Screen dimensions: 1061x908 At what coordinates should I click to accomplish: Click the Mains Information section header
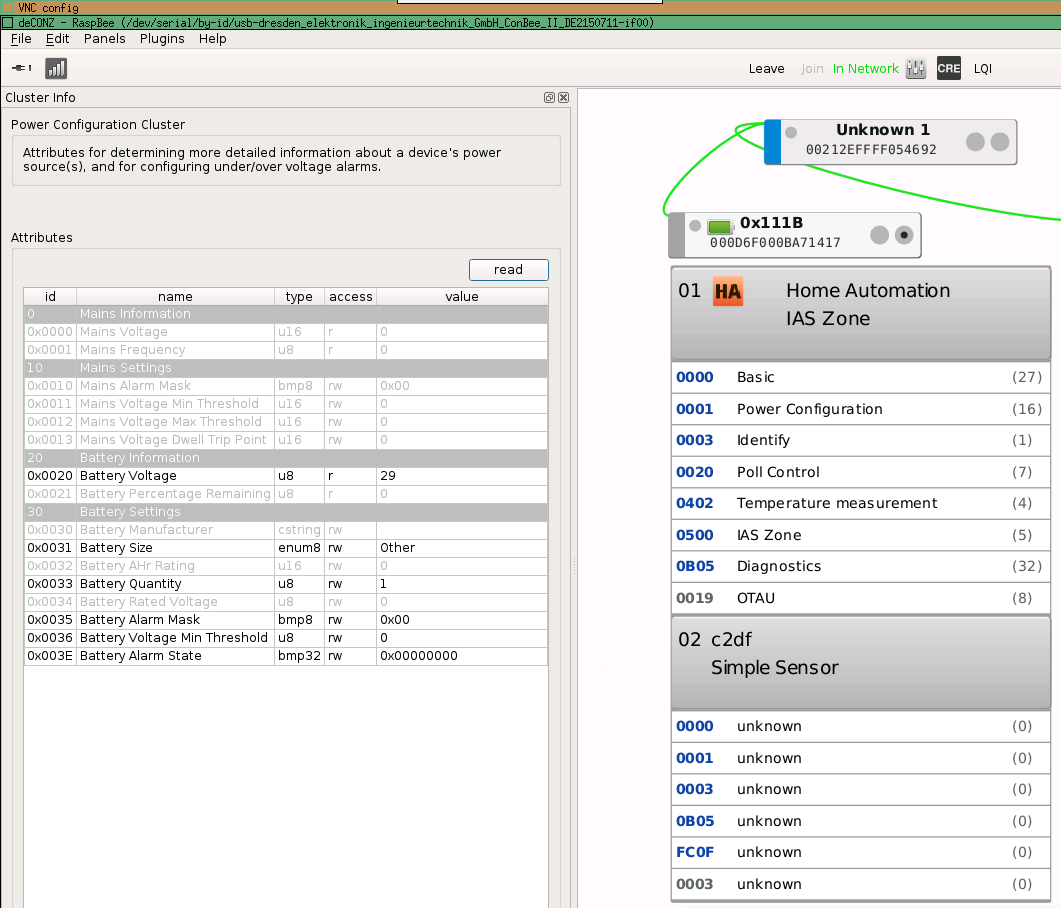[x=286, y=314]
